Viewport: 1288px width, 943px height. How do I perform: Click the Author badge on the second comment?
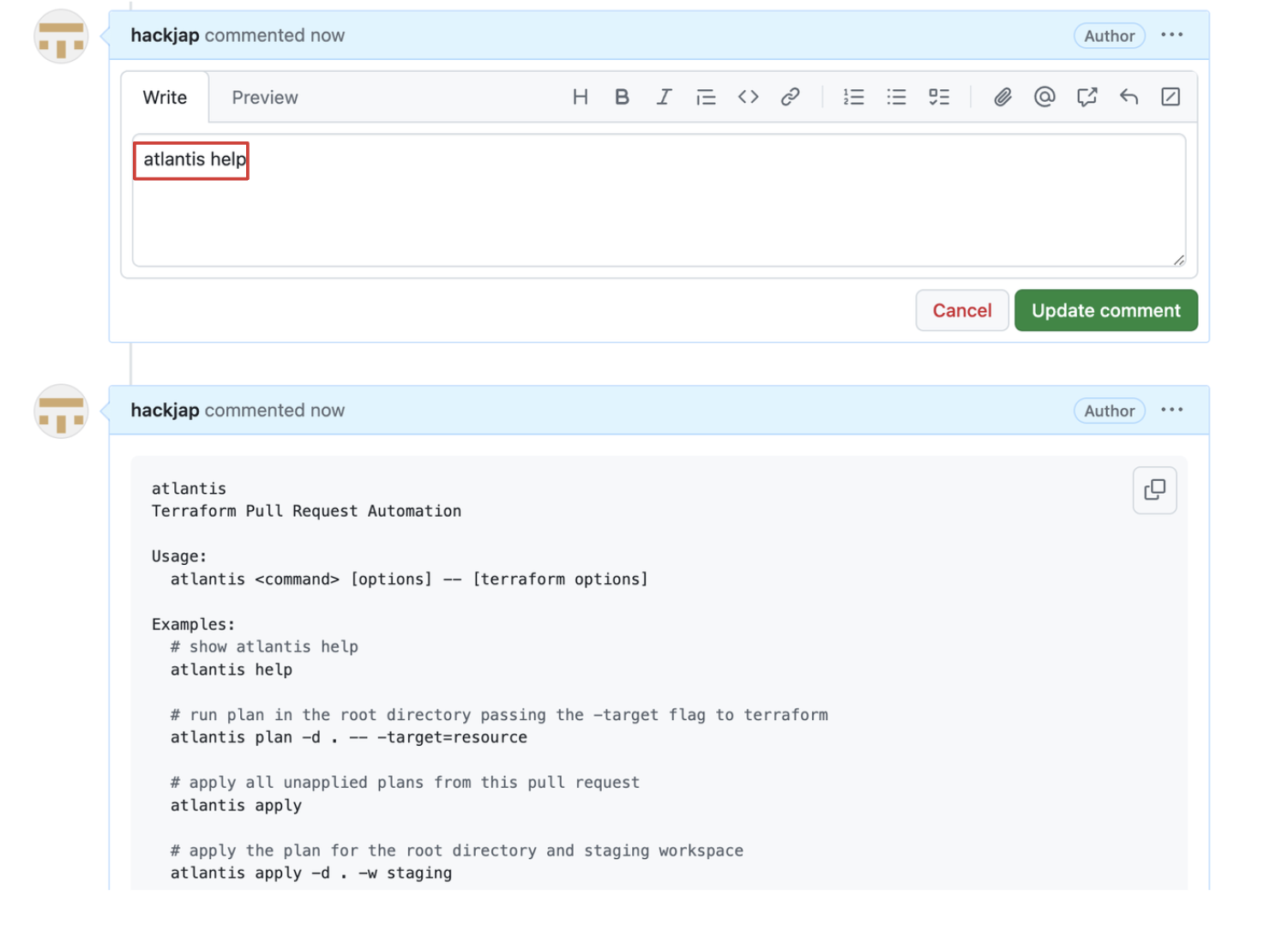1109,411
